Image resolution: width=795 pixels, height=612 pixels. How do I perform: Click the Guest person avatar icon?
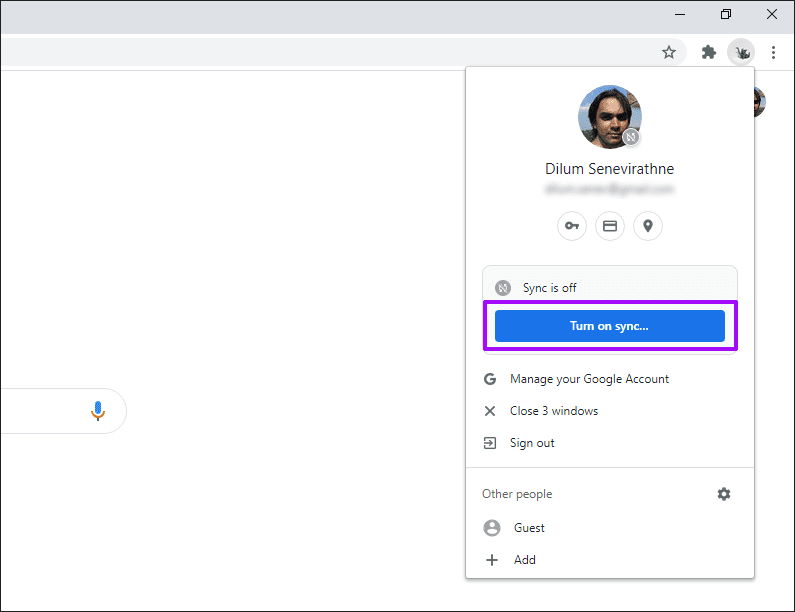pos(492,528)
